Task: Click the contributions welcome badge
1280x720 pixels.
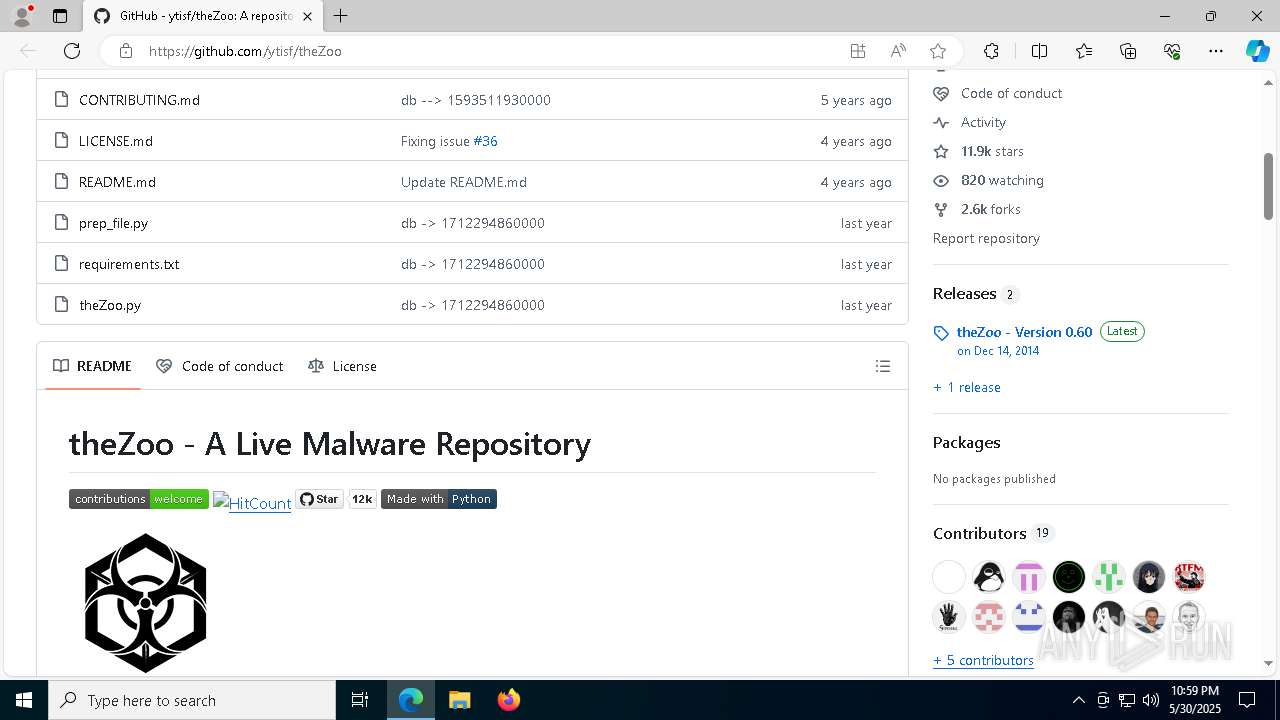Action: pos(139,499)
